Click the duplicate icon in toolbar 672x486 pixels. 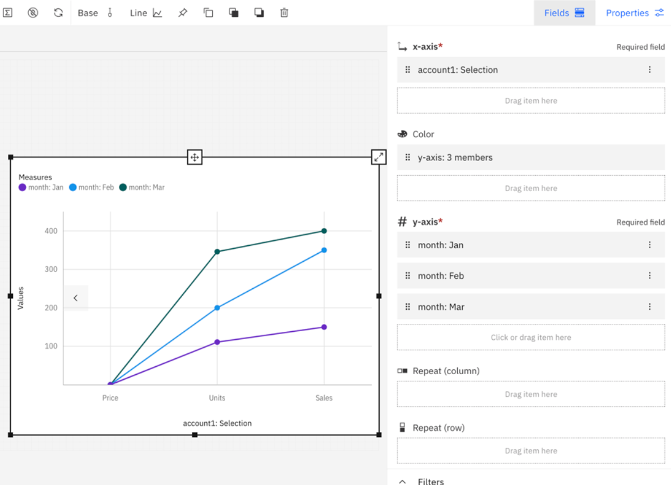point(208,13)
